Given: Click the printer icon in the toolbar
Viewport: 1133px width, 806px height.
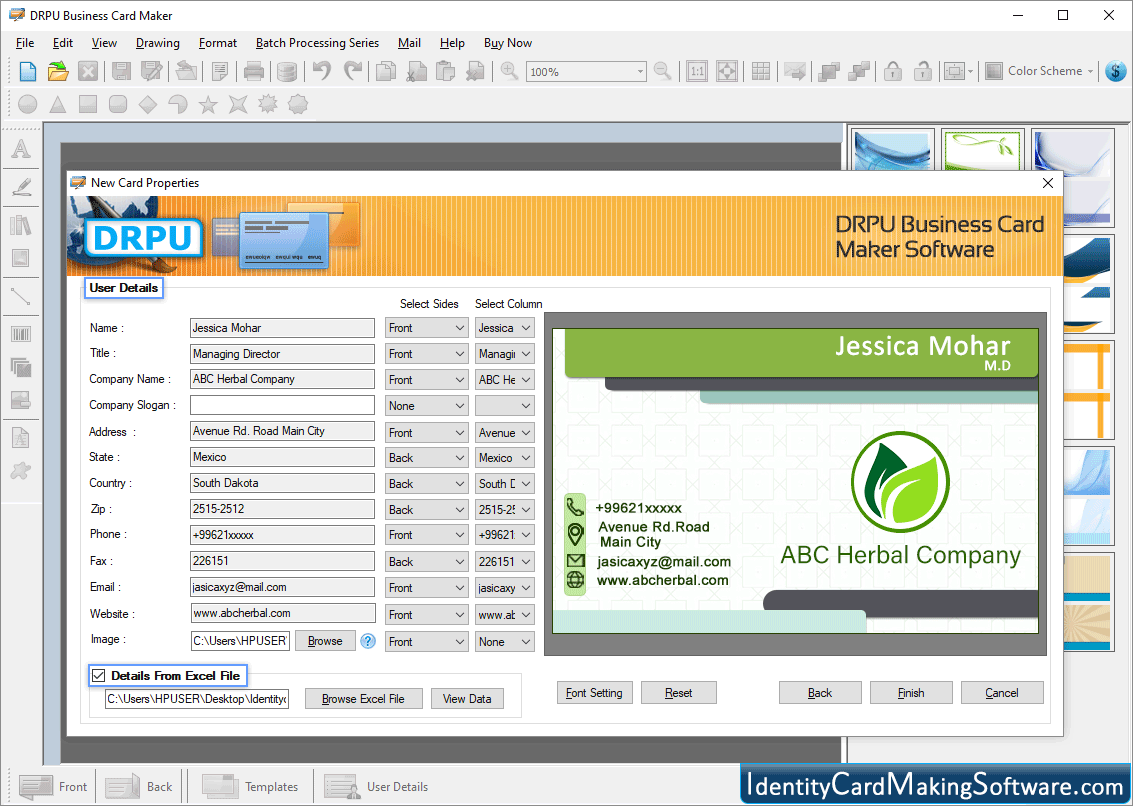Looking at the screenshot, I should [x=254, y=71].
